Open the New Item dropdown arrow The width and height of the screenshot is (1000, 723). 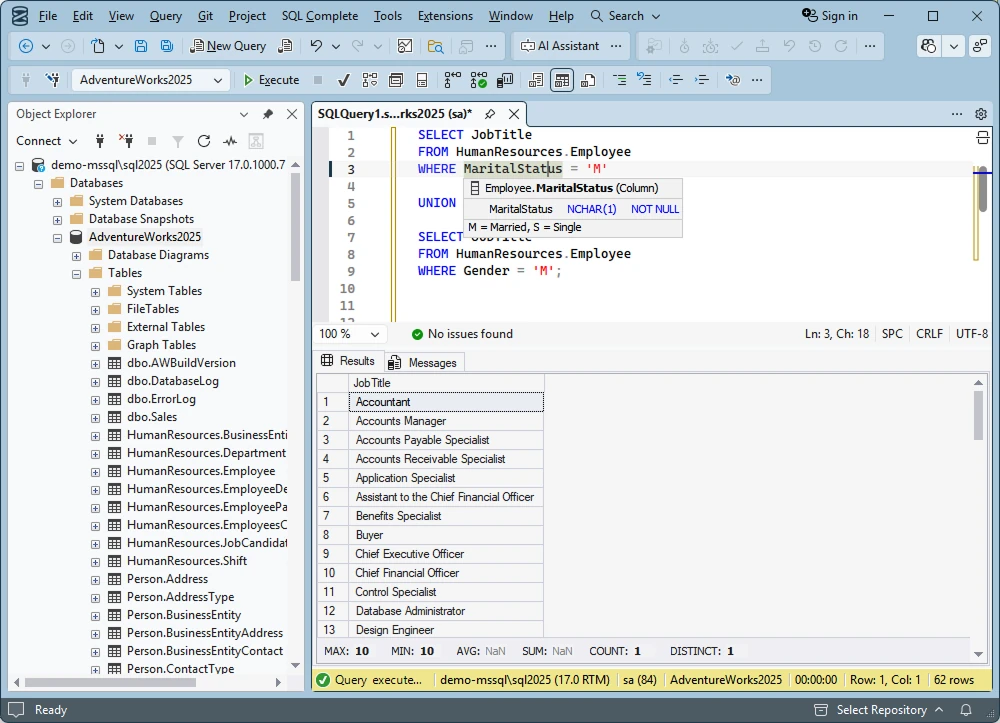pyautogui.click(x=119, y=46)
